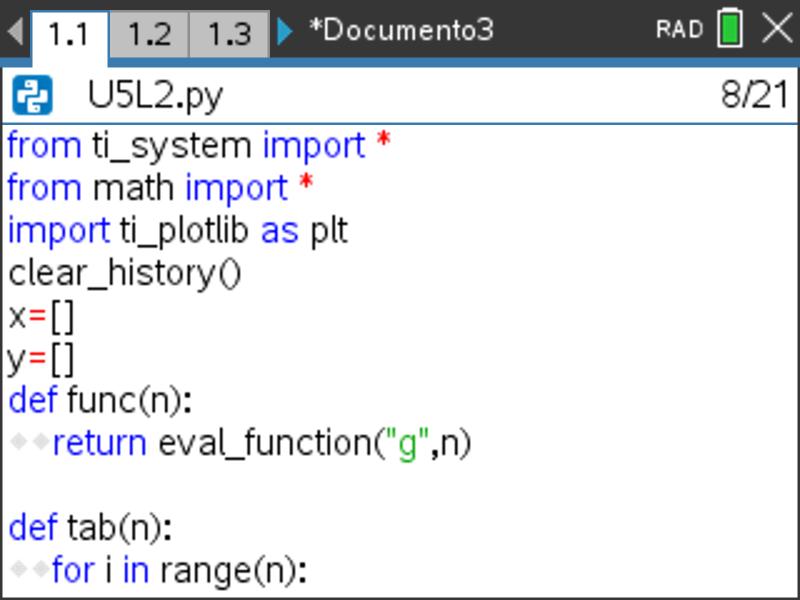Click the blue right arrow after tabs
The width and height of the screenshot is (800, 600).
[x=285, y=31]
